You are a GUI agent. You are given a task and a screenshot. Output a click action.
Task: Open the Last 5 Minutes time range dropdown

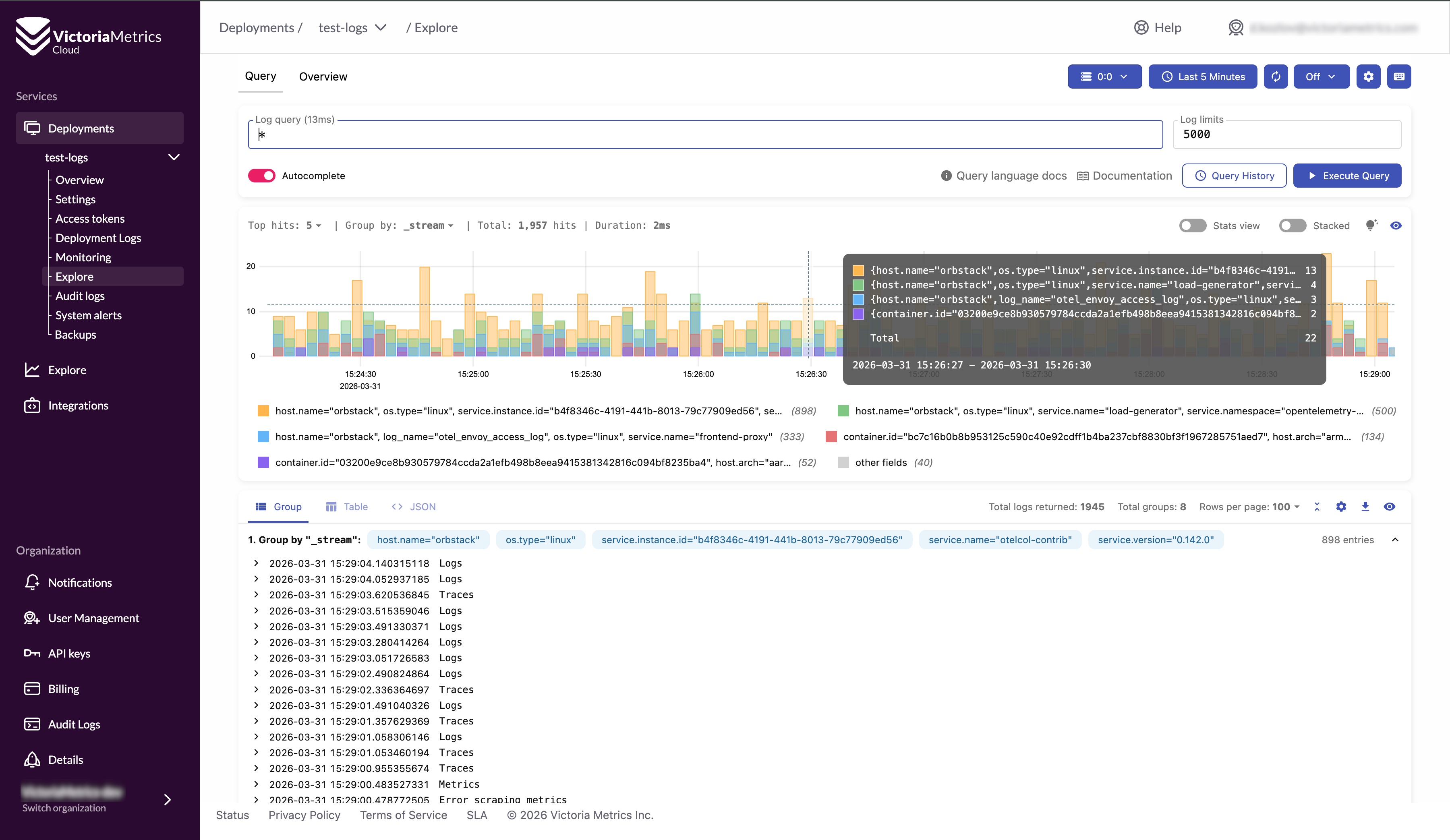pyautogui.click(x=1203, y=77)
